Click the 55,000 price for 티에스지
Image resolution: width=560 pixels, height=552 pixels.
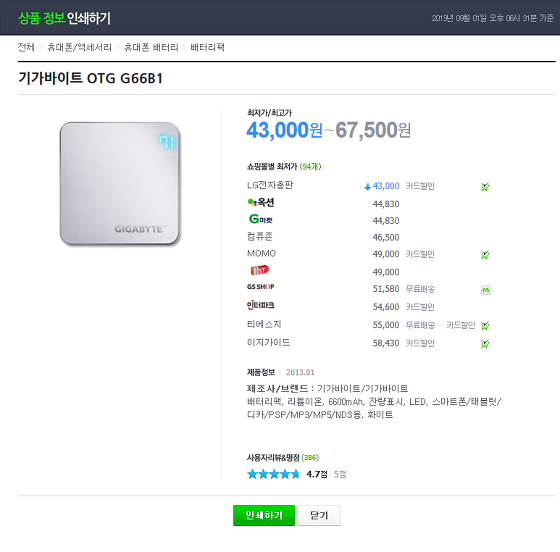tap(386, 325)
